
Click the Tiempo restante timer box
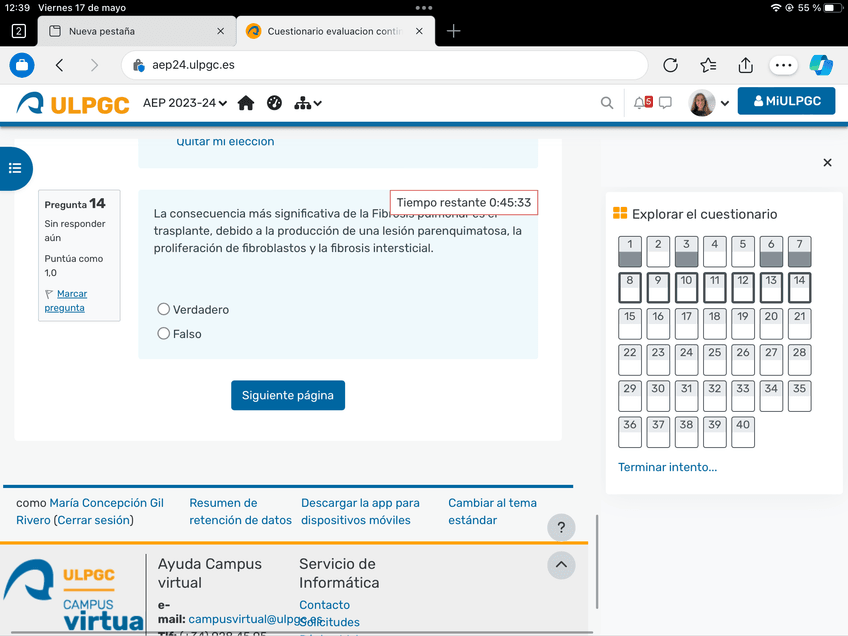(x=464, y=202)
